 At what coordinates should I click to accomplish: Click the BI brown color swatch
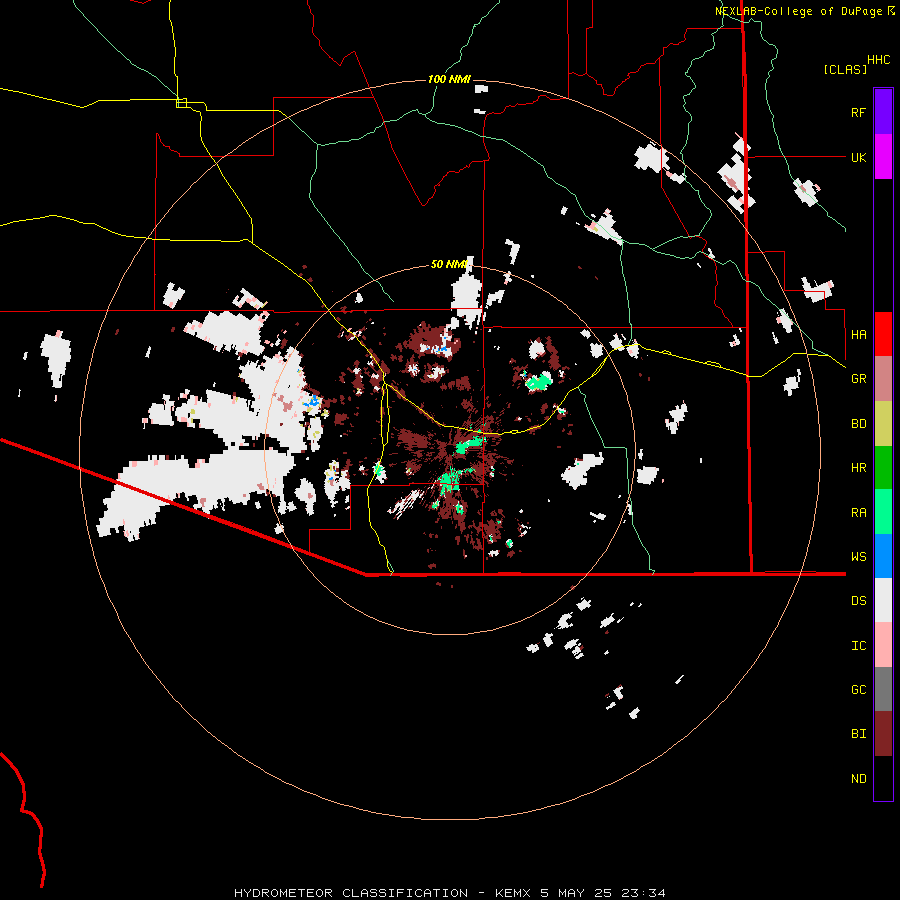click(883, 734)
